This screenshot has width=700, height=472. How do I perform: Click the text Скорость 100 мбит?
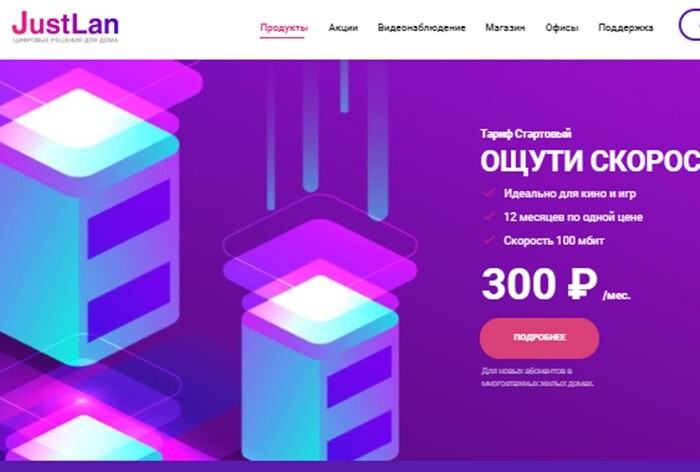tap(554, 241)
